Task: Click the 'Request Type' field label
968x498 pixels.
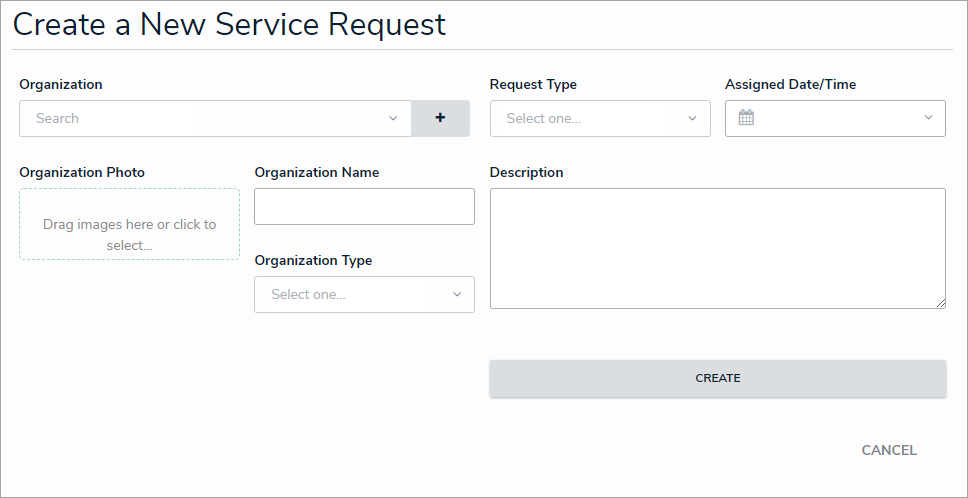Action: click(x=533, y=84)
